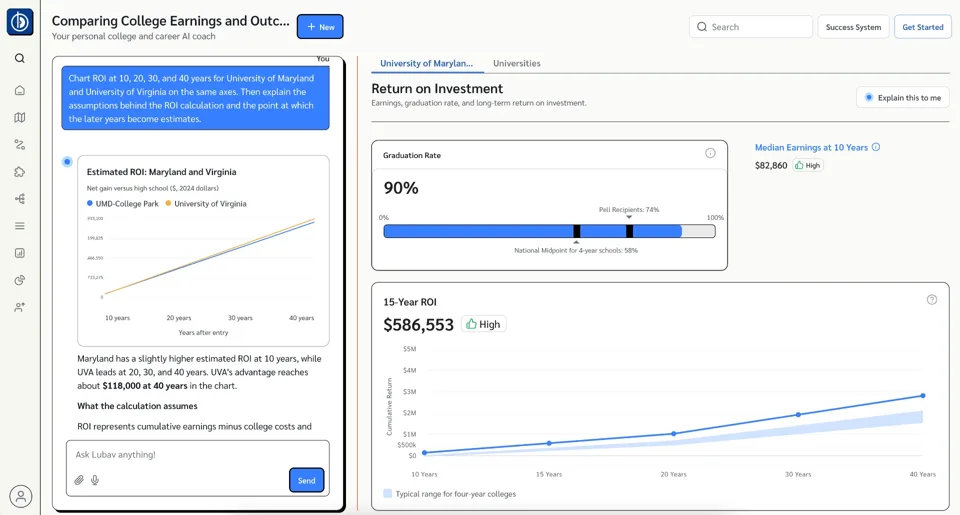Click the blue dot beside the chat response
960x515 pixels.
pyautogui.click(x=67, y=162)
